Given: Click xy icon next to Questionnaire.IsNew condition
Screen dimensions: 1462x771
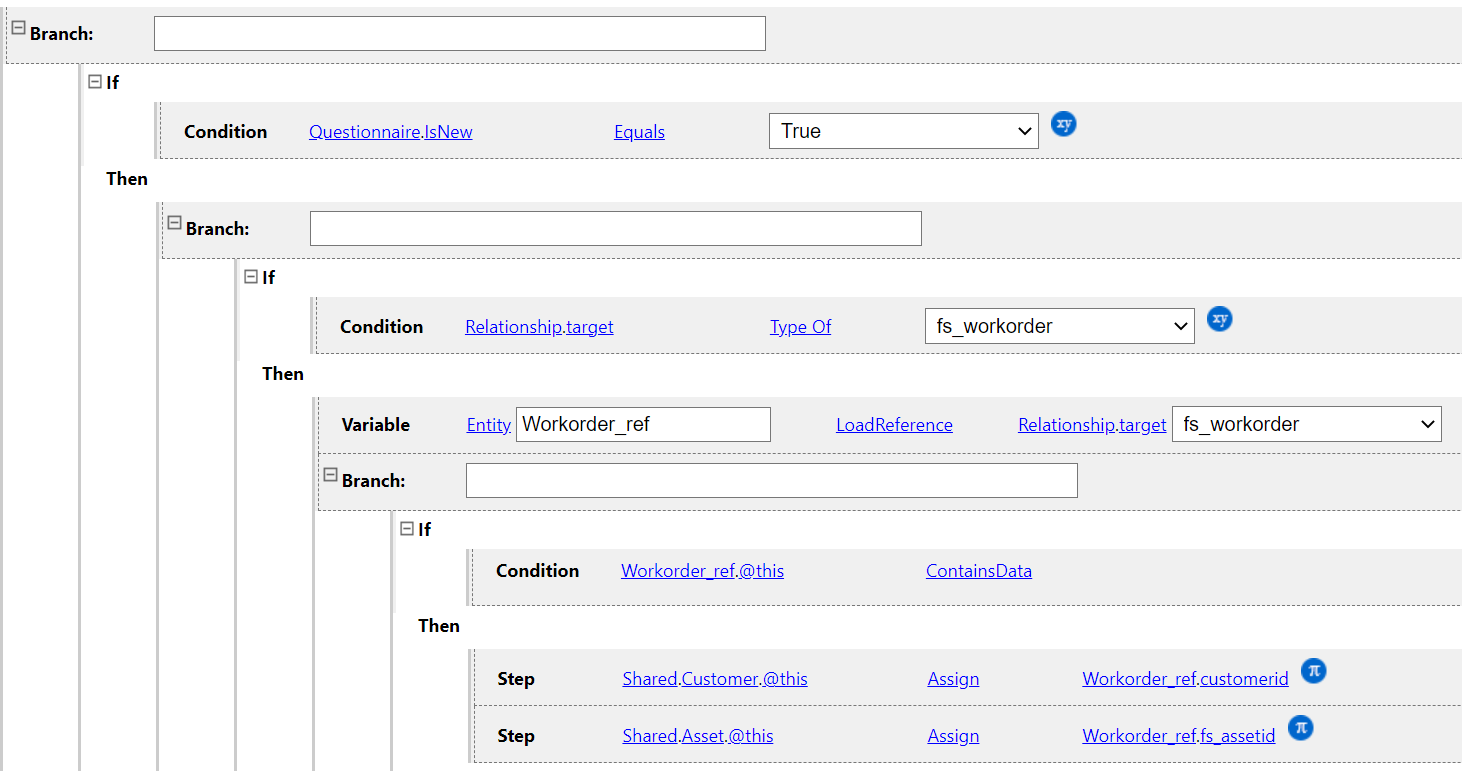Looking at the screenshot, I should (1064, 124).
